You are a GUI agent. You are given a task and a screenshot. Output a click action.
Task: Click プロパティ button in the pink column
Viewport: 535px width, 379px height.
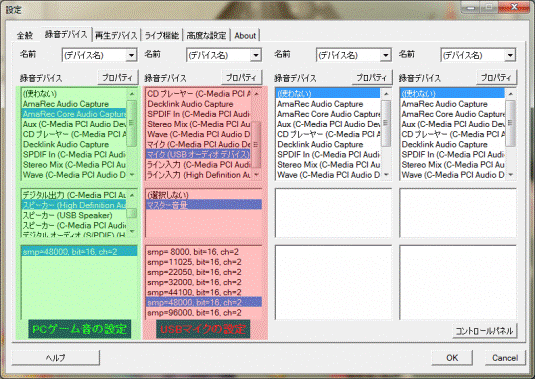(241, 78)
